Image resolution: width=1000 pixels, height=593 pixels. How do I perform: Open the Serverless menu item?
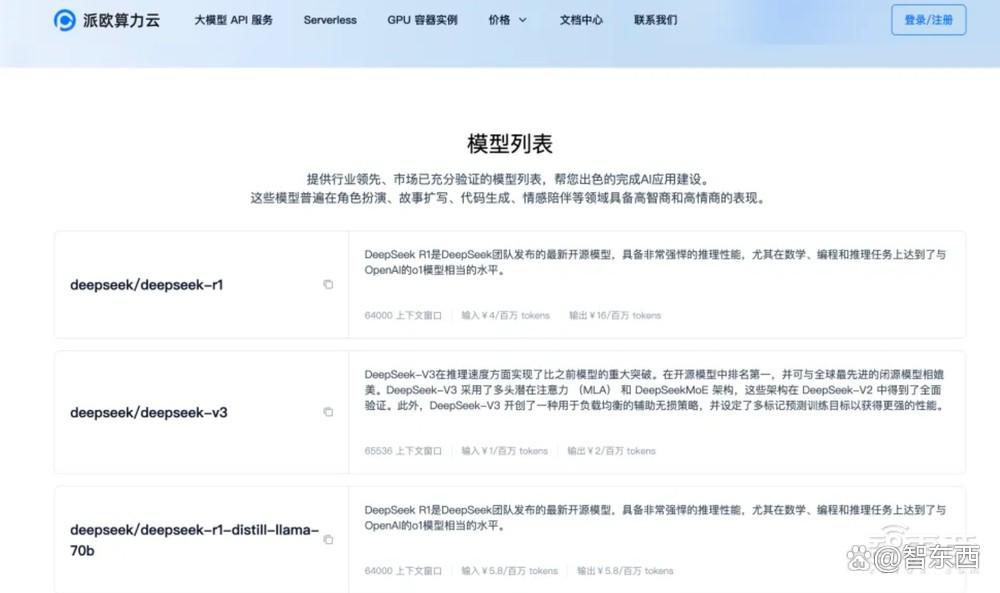(x=330, y=20)
